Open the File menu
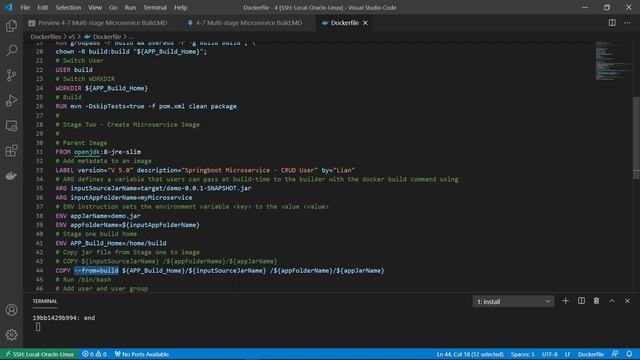 click(x=25, y=7)
